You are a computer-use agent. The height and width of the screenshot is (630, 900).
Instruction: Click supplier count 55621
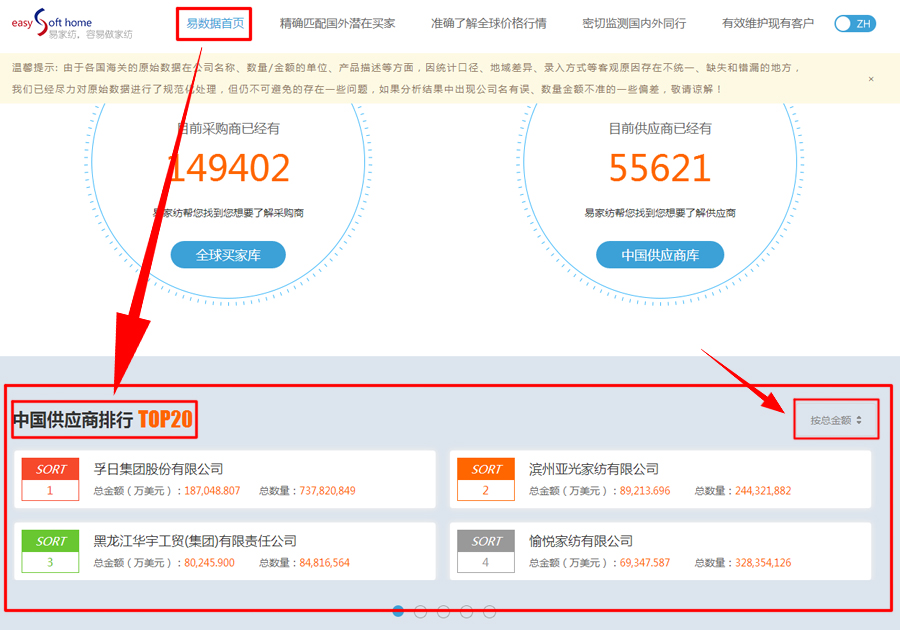click(660, 168)
